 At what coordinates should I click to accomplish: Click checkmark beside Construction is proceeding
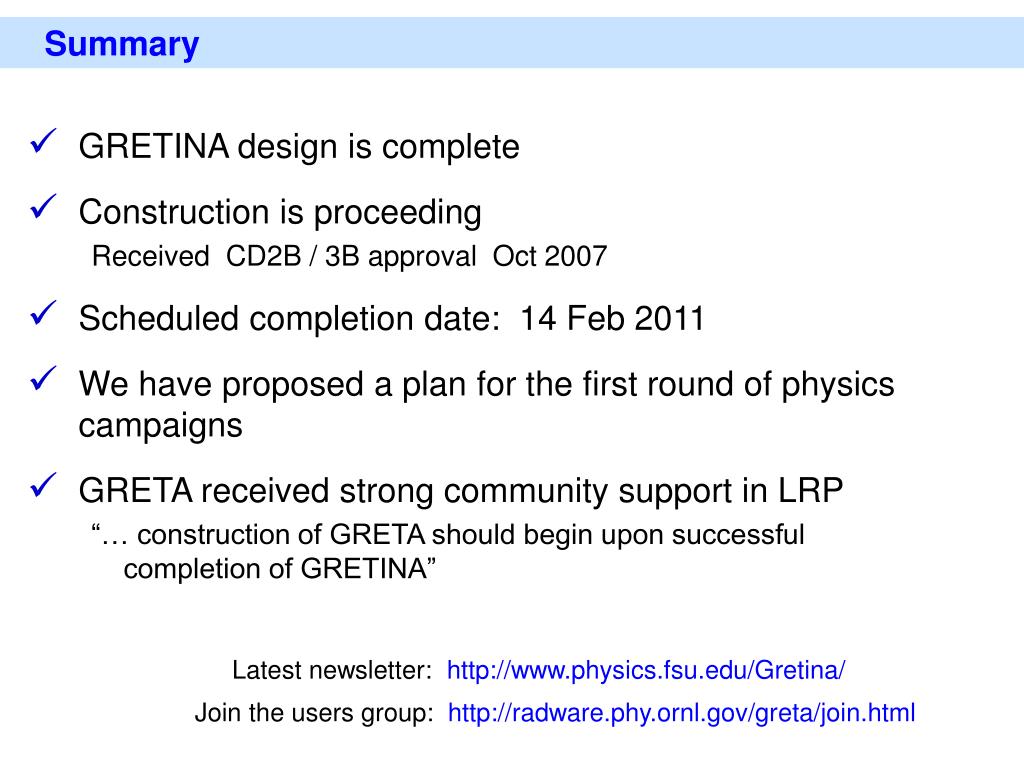pyautogui.click(x=43, y=207)
